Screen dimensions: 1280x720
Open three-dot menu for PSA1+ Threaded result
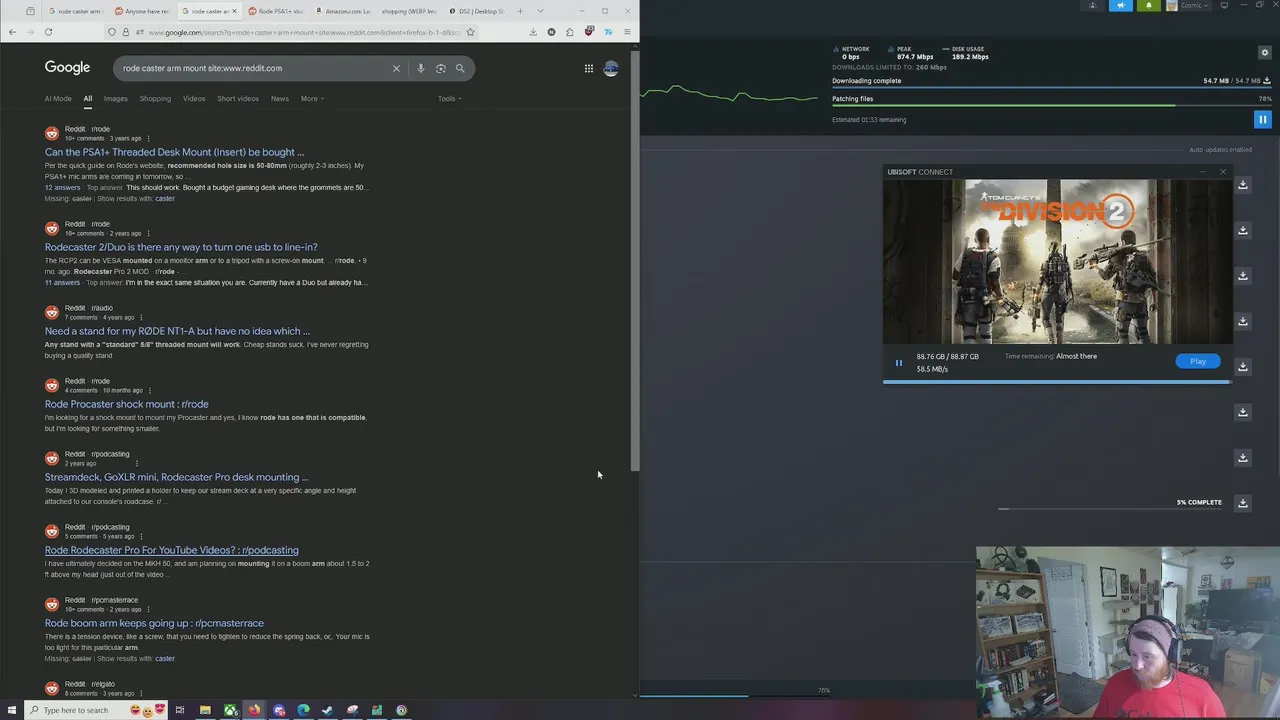(148, 138)
